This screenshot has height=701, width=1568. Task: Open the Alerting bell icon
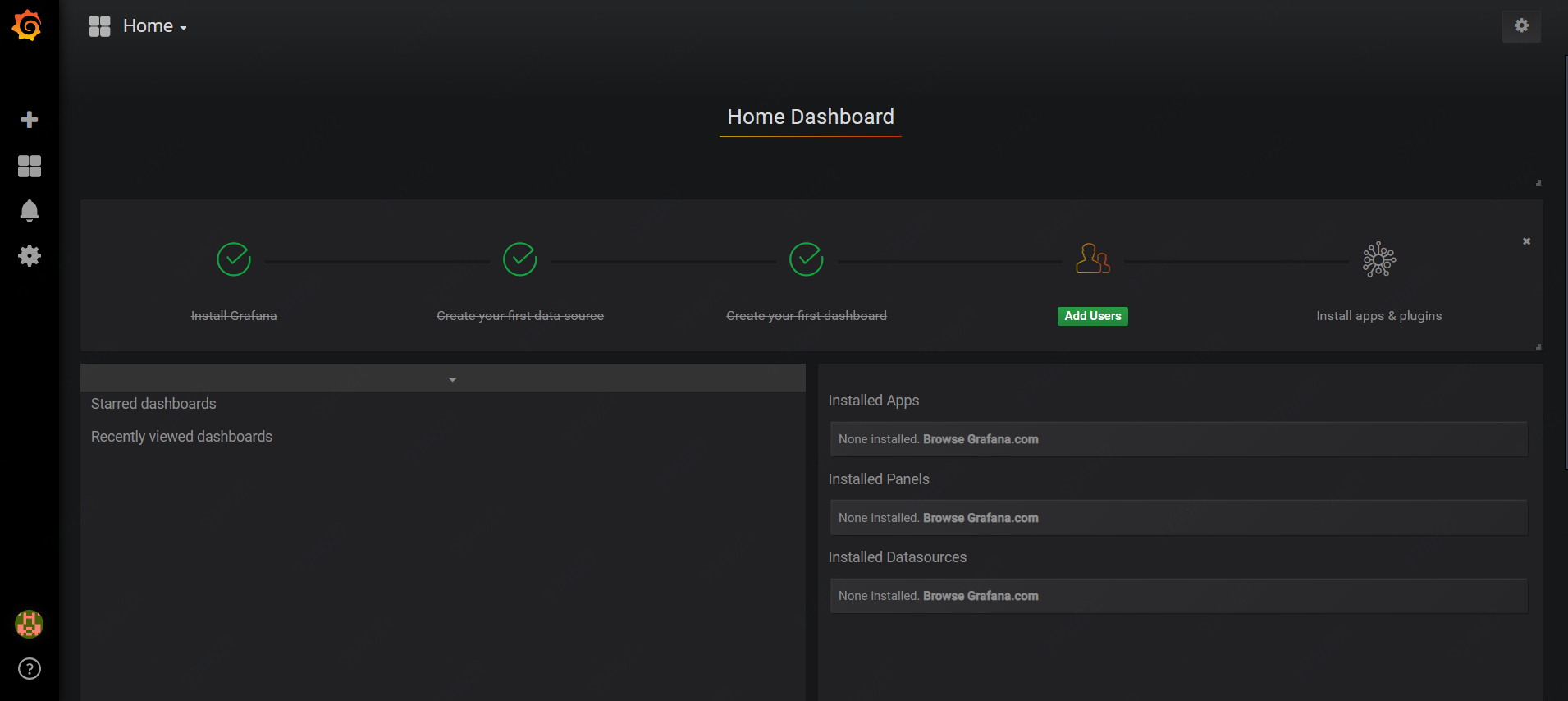click(x=30, y=211)
